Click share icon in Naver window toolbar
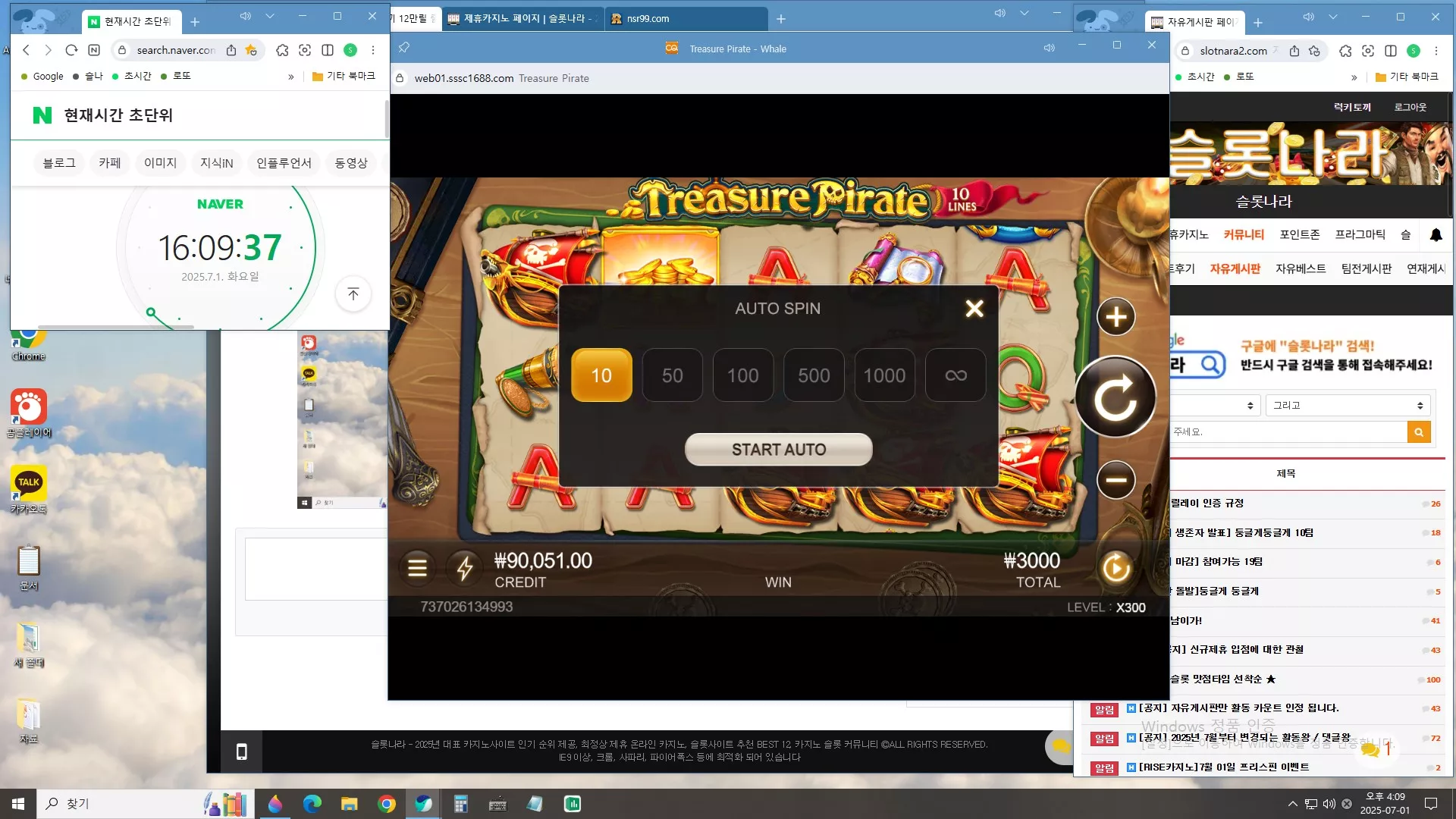The image size is (1456, 819). pyautogui.click(x=231, y=50)
